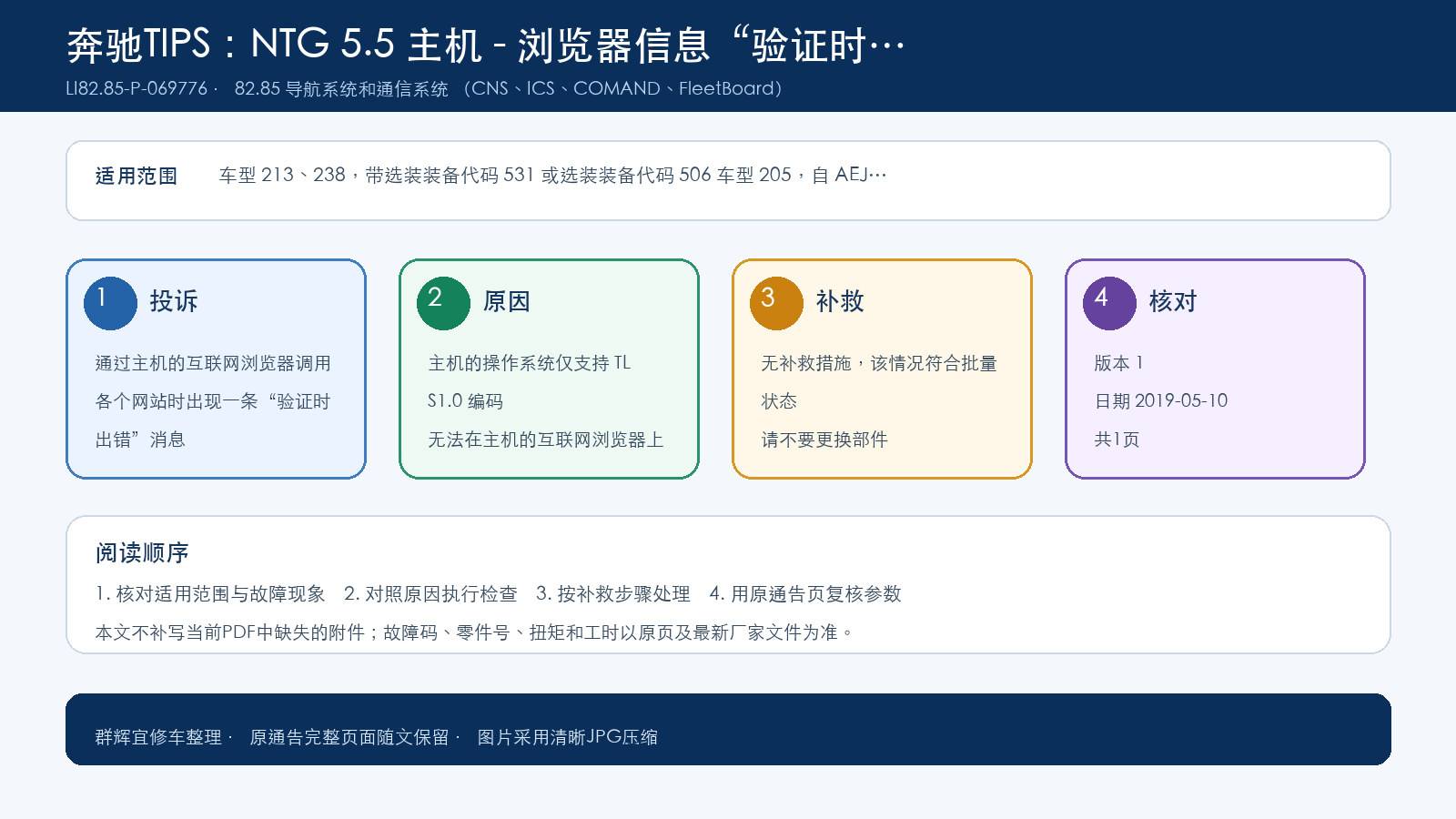The image size is (1456, 819).
Task: Click text 通过主机的互联网浏览器调用
Action: click(213, 363)
